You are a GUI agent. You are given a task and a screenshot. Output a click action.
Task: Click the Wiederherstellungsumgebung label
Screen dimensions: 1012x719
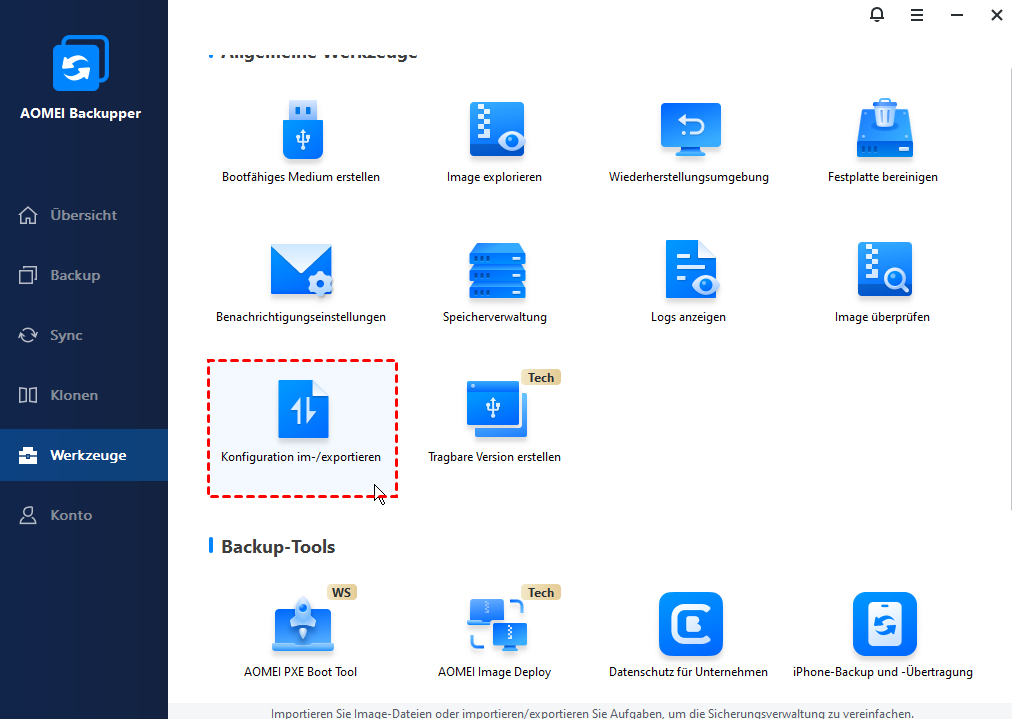689,177
